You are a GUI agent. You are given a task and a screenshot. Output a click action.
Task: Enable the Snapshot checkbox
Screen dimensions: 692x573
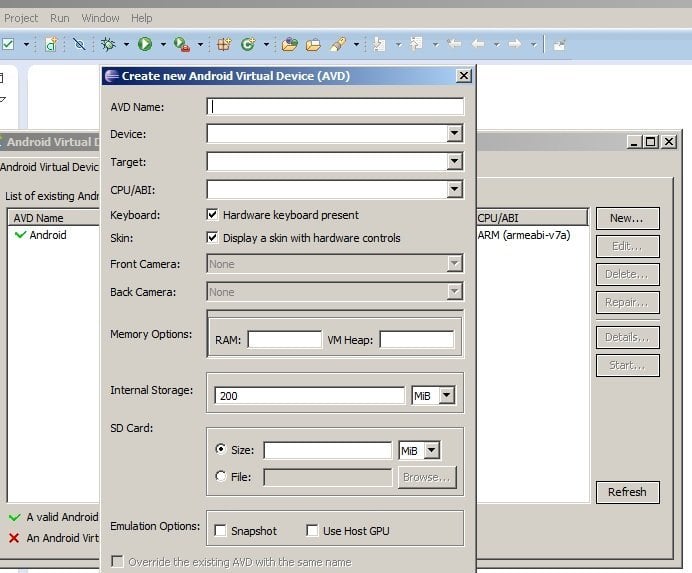(220, 530)
